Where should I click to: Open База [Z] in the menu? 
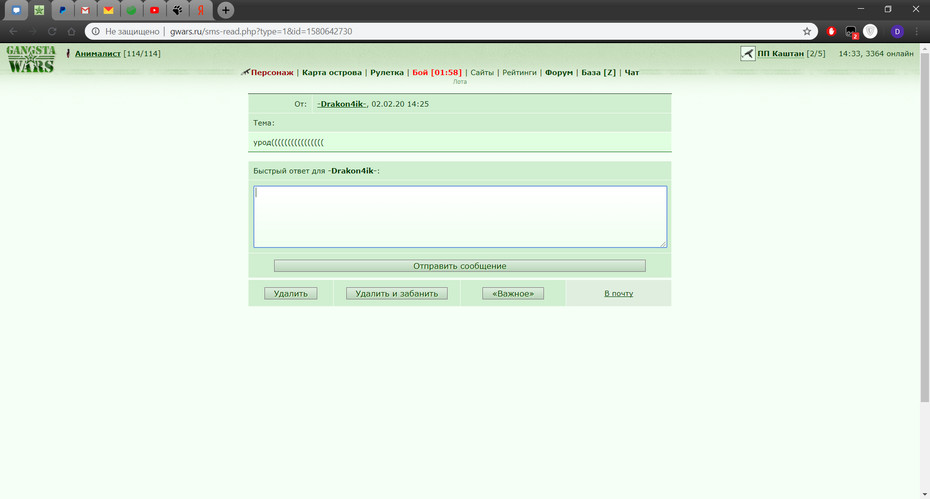coord(598,72)
